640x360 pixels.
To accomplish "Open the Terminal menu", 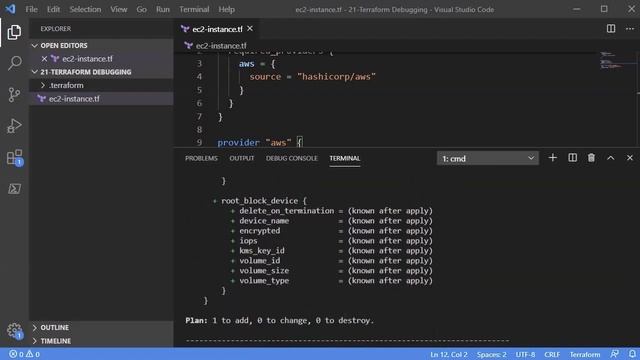I will click(x=194, y=9).
